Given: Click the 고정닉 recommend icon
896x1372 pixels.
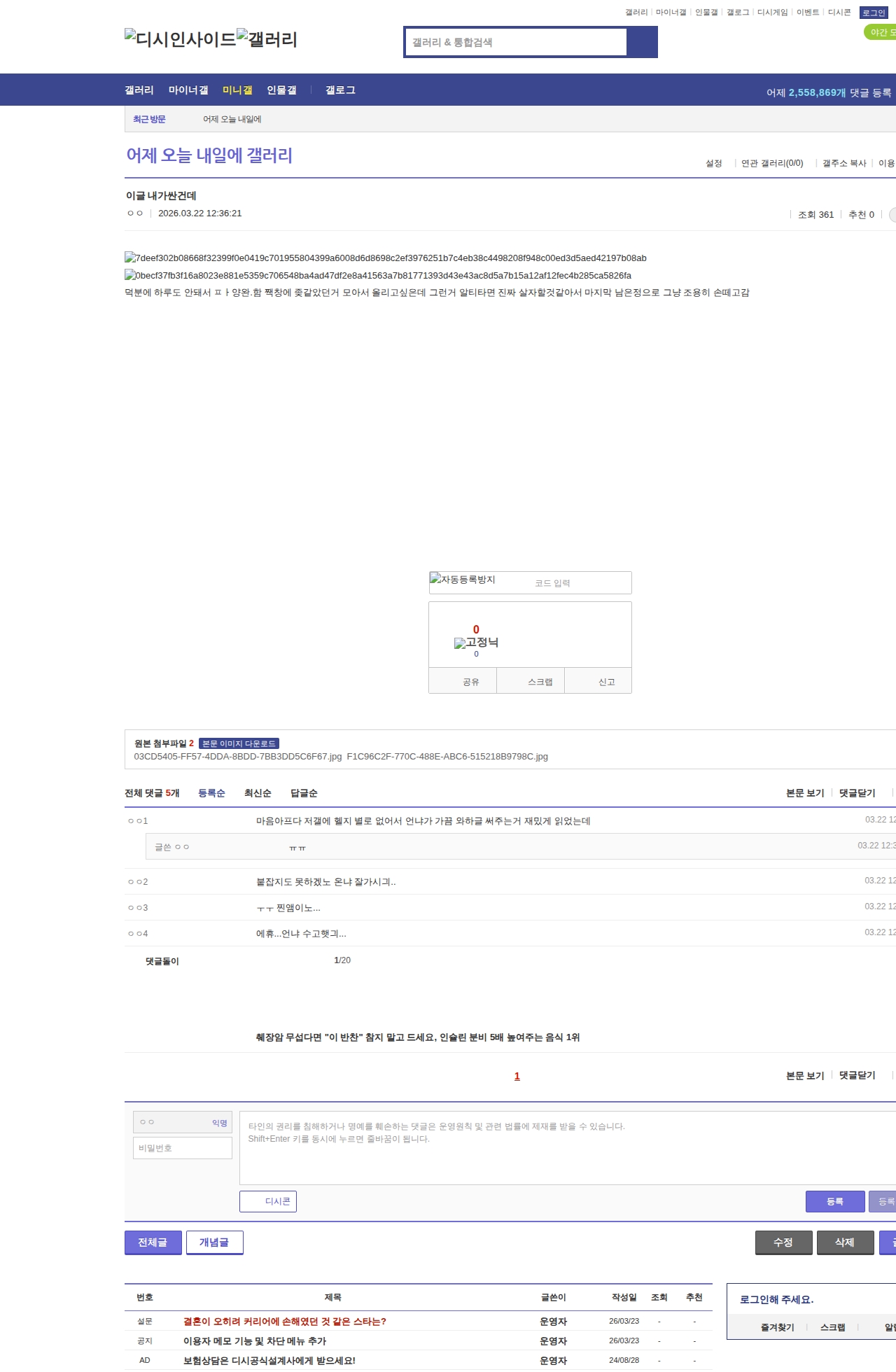Looking at the screenshot, I should [476, 643].
